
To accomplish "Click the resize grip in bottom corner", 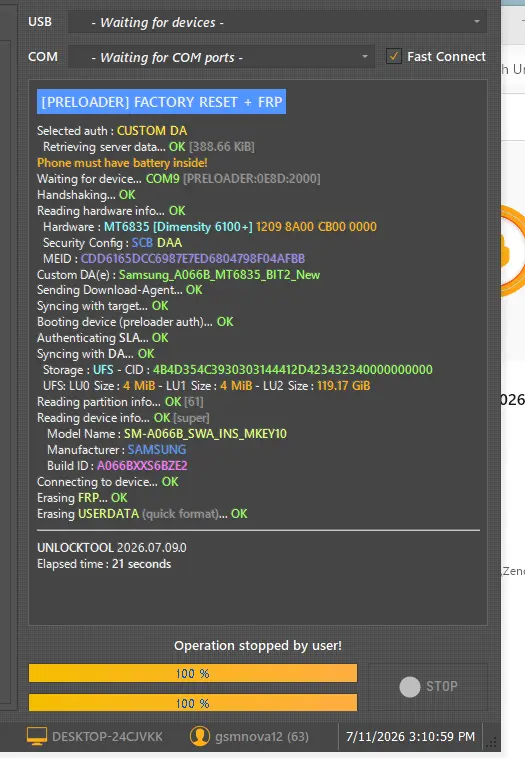I will [x=491, y=742].
